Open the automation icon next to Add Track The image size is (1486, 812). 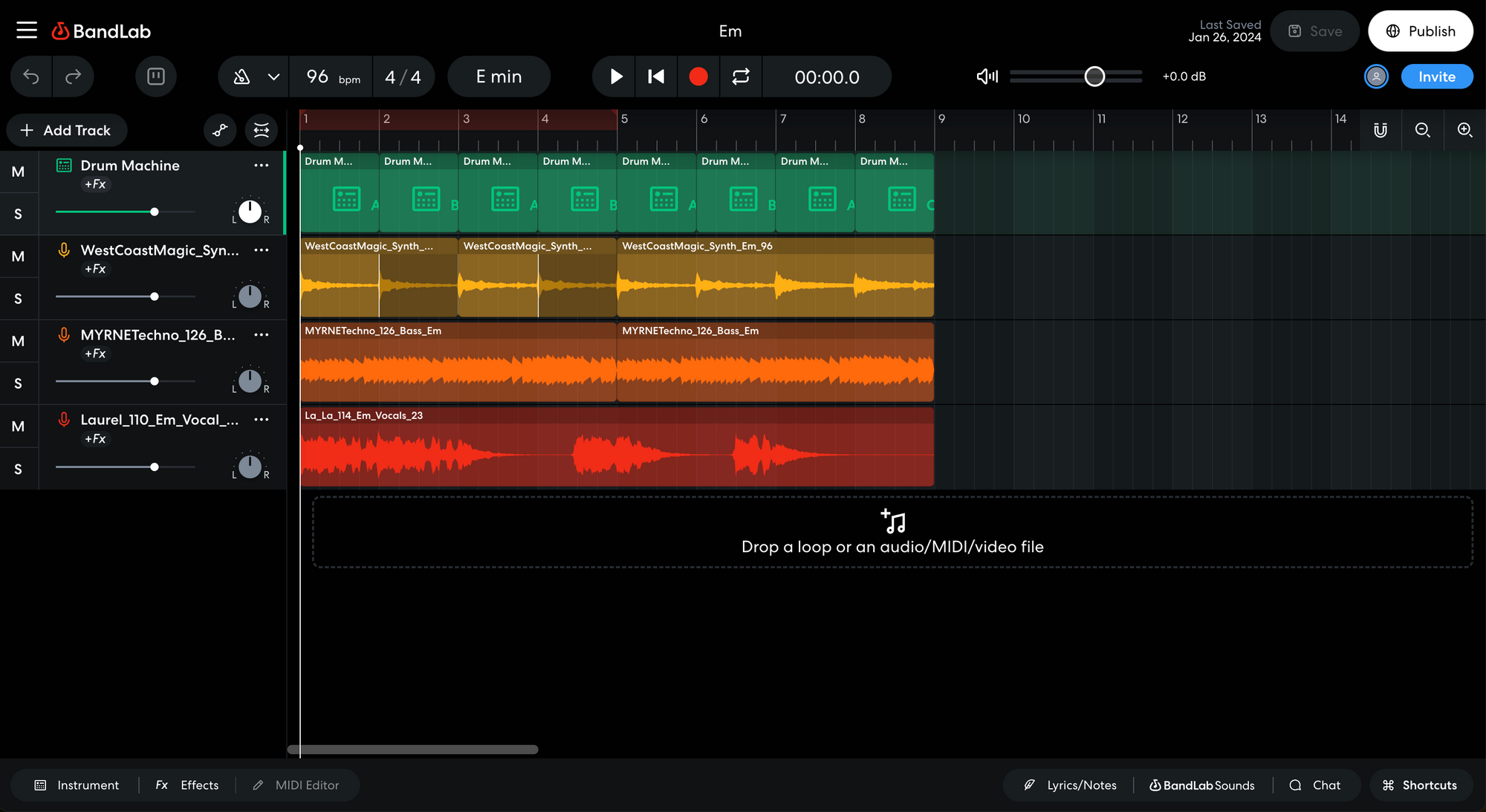pyautogui.click(x=219, y=130)
